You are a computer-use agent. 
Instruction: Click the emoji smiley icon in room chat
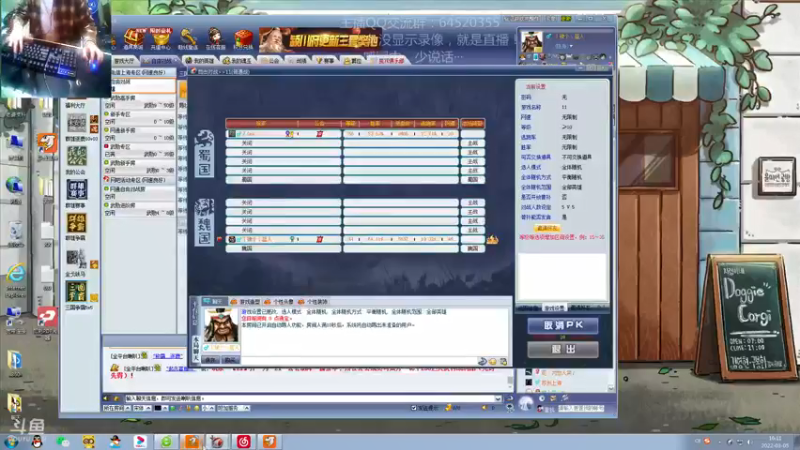pos(493,362)
